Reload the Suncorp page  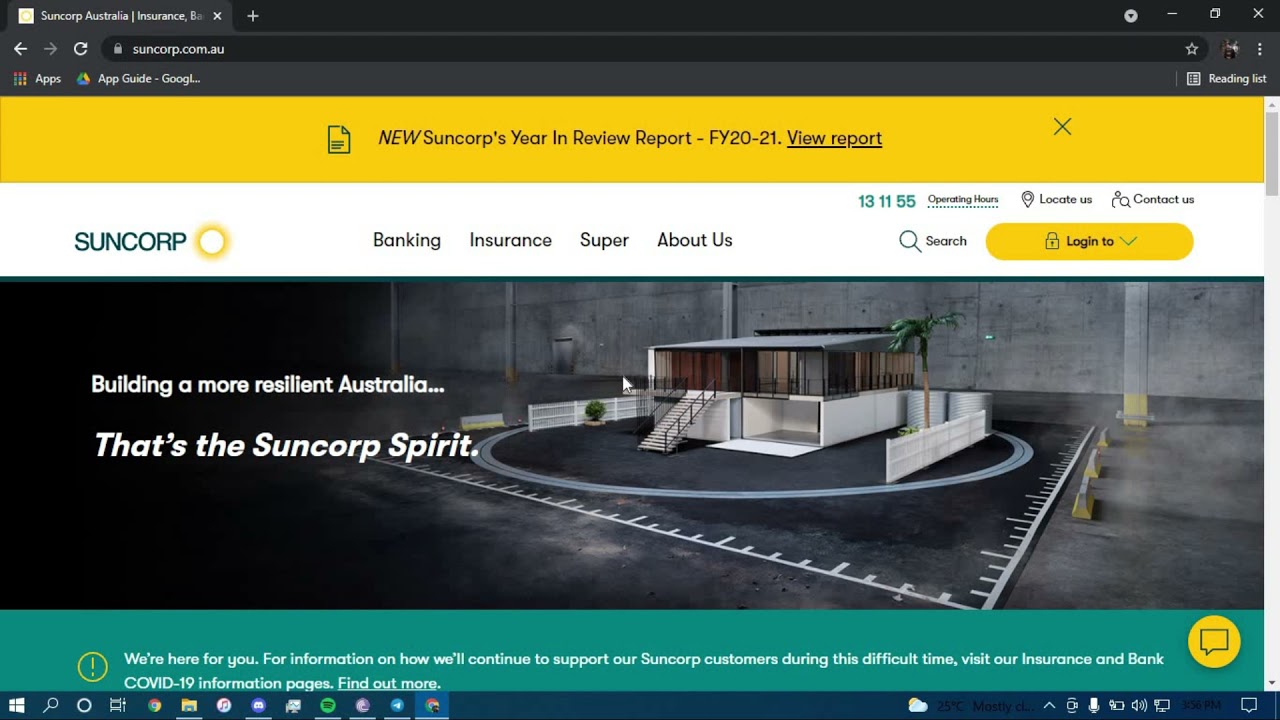(81, 48)
